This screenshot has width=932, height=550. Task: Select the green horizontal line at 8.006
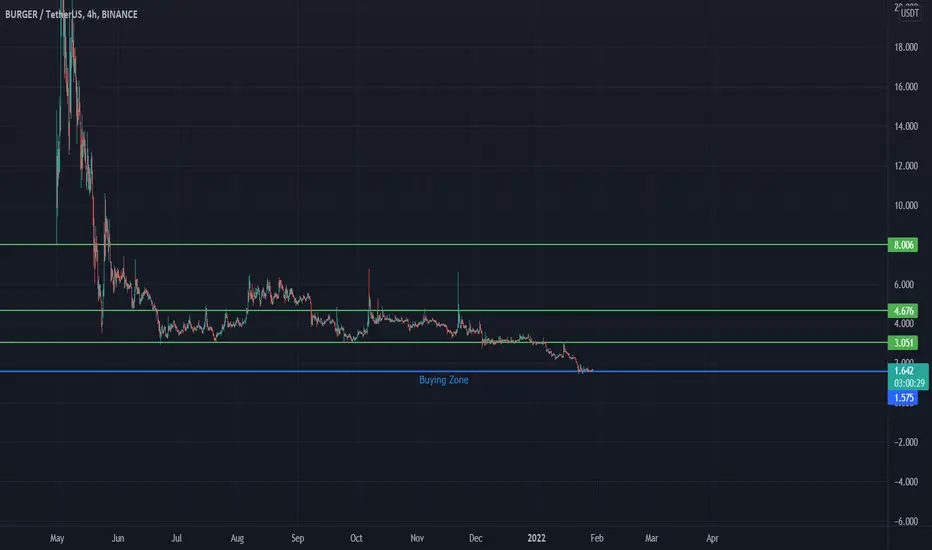[x=443, y=244]
